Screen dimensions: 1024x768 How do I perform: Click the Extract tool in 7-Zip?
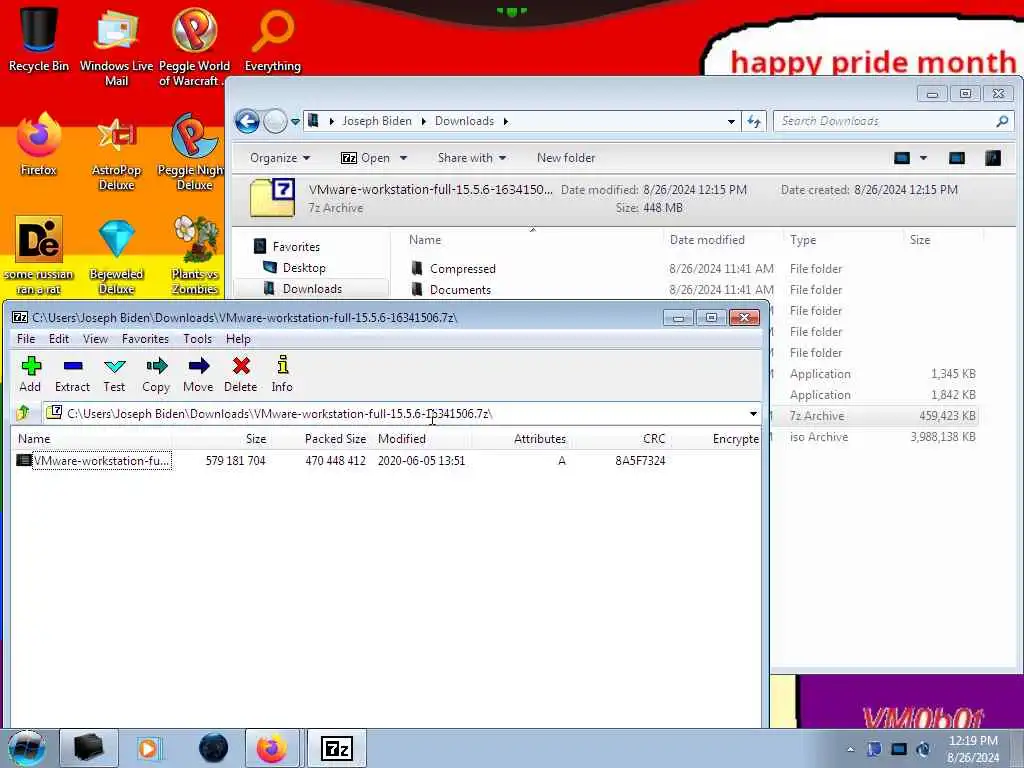[x=72, y=374]
